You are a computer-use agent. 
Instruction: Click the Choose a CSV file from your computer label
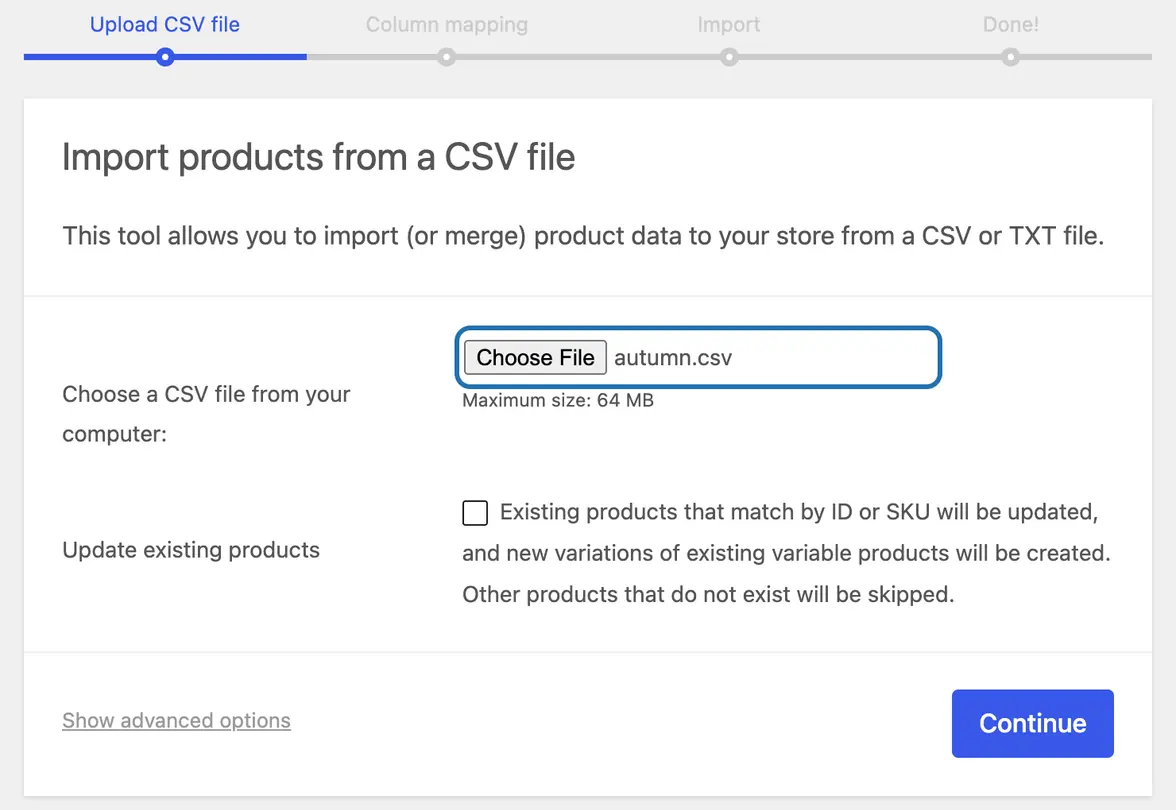[x=206, y=413]
